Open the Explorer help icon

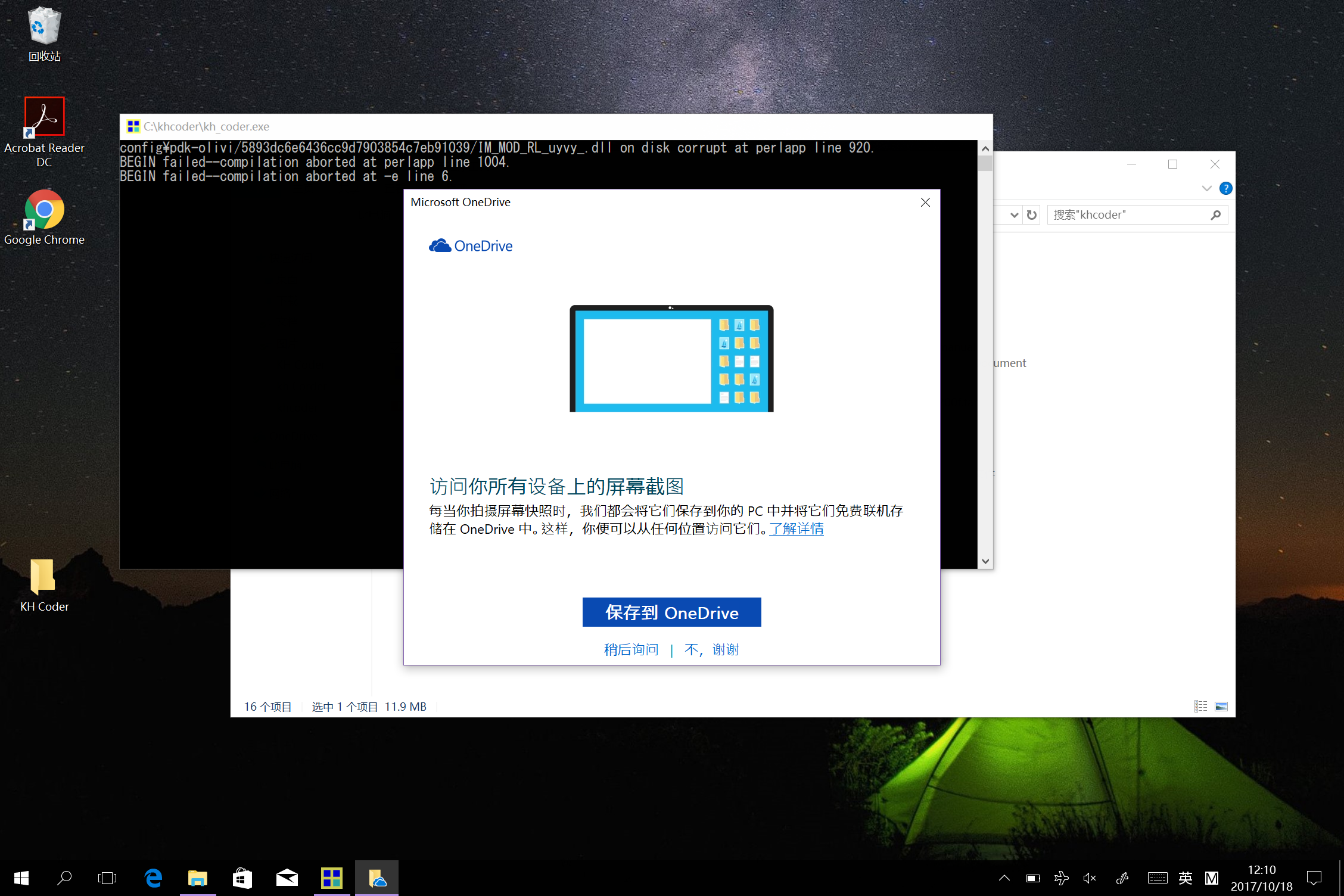click(x=1225, y=188)
